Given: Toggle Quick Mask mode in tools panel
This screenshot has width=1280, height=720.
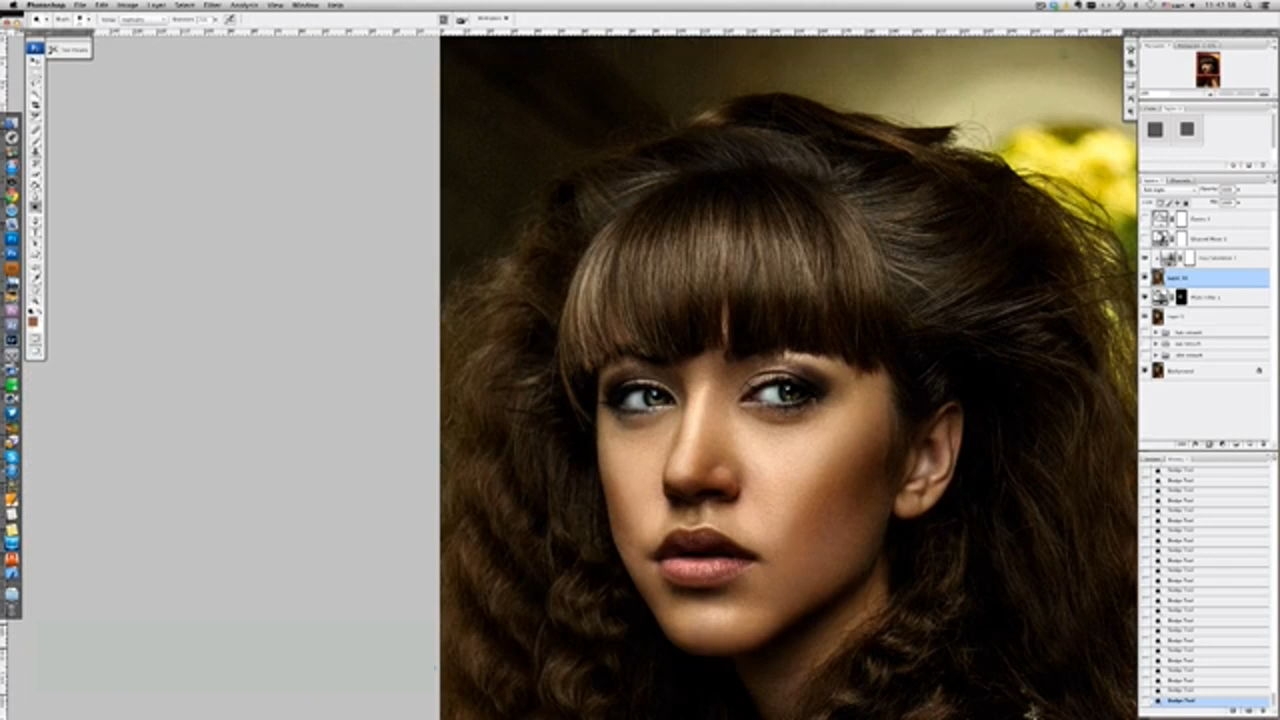Looking at the screenshot, I should (x=36, y=338).
